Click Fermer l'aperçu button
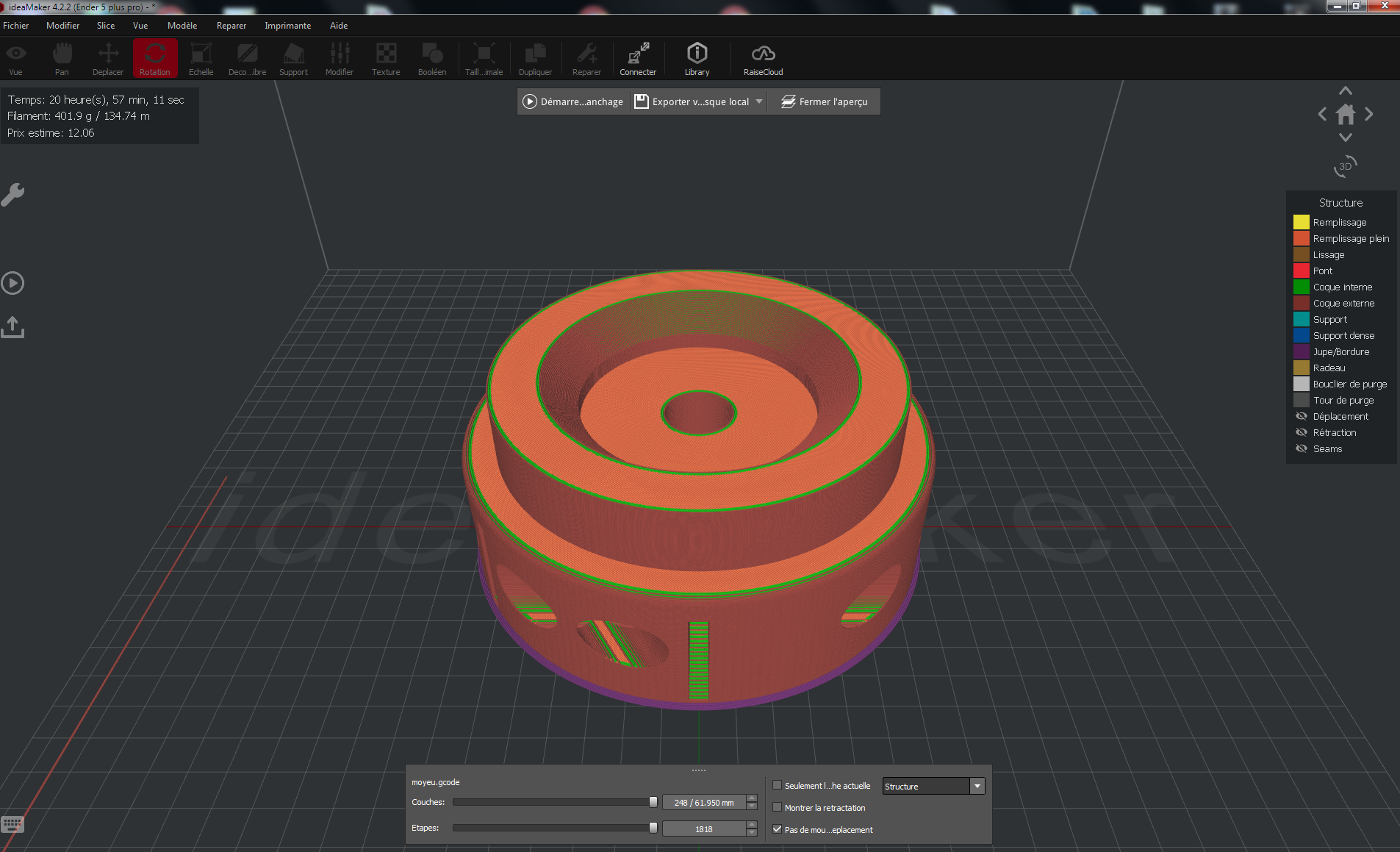The image size is (1400, 852). tap(824, 101)
